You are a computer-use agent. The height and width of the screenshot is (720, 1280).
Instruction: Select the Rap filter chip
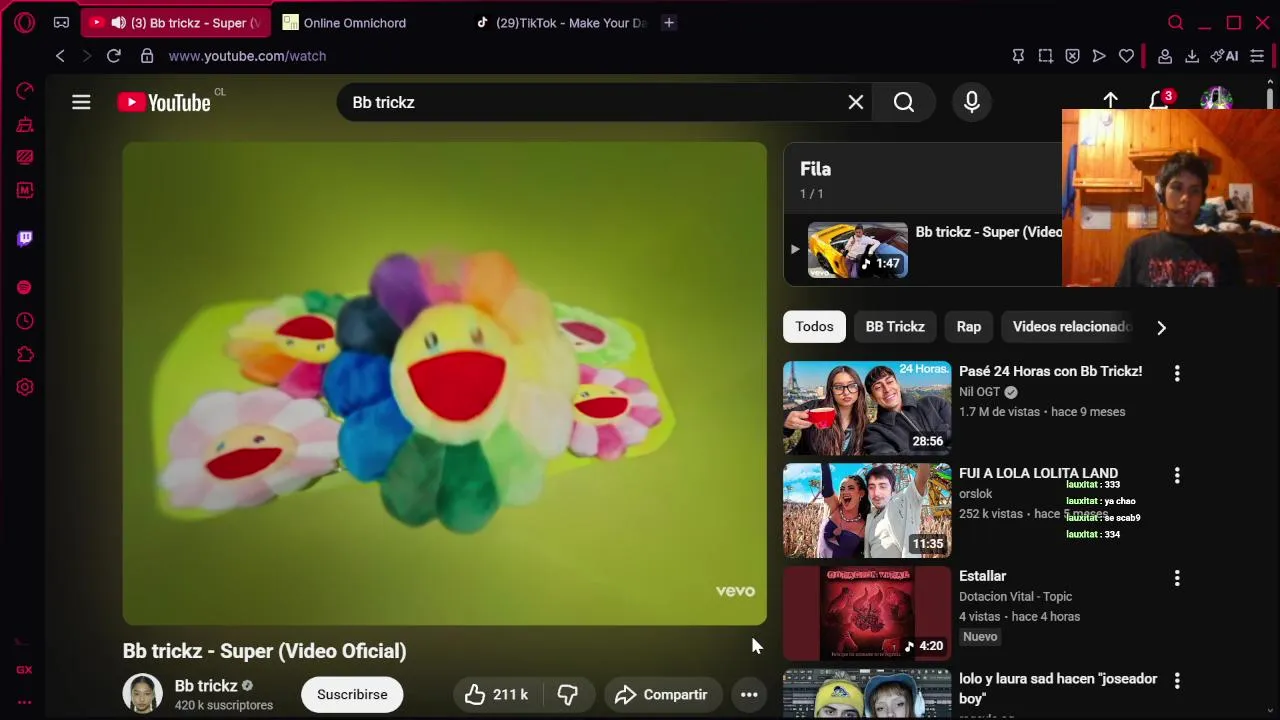(x=969, y=327)
